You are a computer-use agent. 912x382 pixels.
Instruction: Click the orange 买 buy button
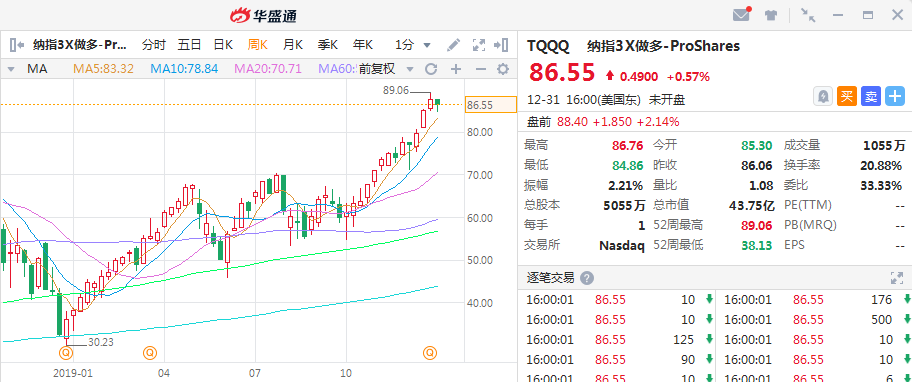tap(847, 96)
